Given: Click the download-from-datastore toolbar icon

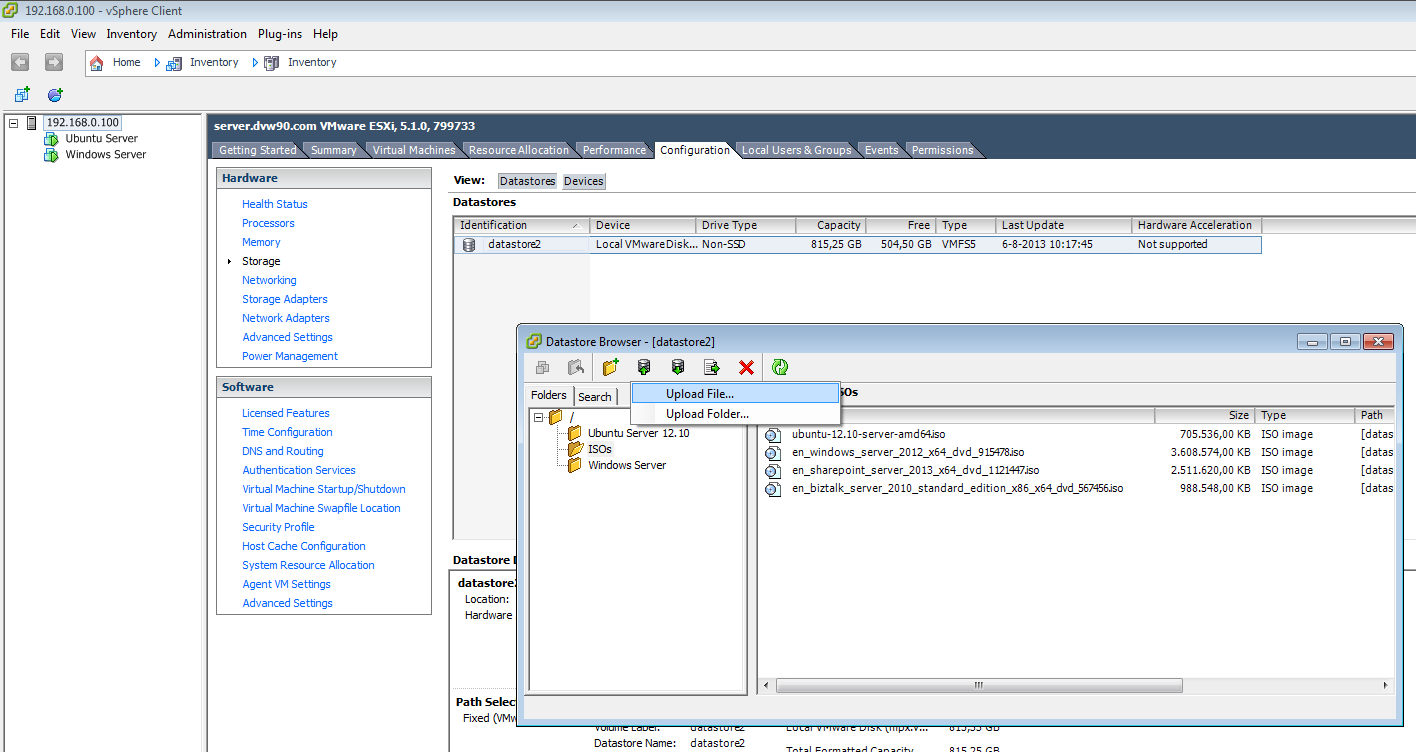Looking at the screenshot, I should [678, 367].
